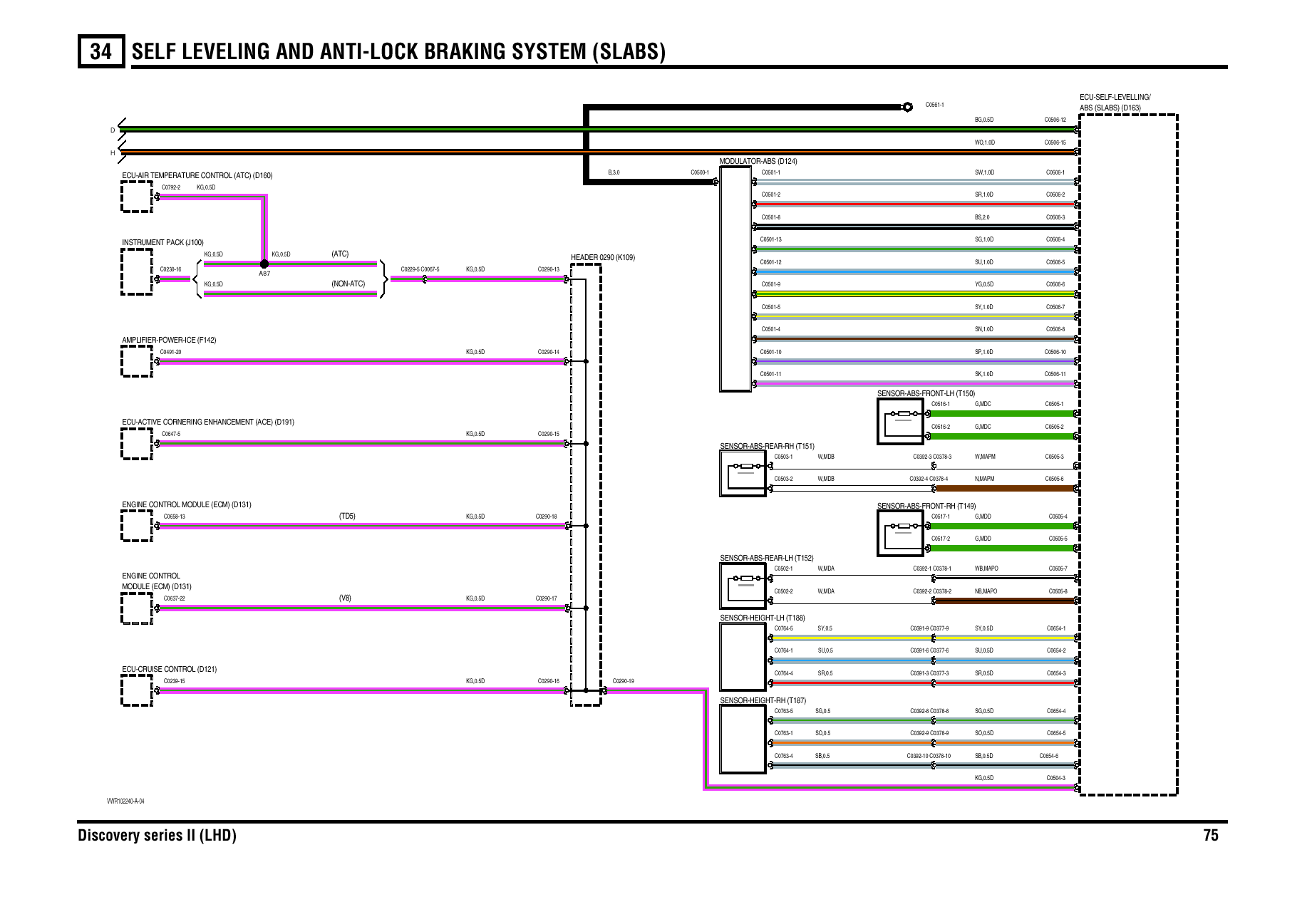Click the brown wire to C0505-6

[x=1005, y=489]
